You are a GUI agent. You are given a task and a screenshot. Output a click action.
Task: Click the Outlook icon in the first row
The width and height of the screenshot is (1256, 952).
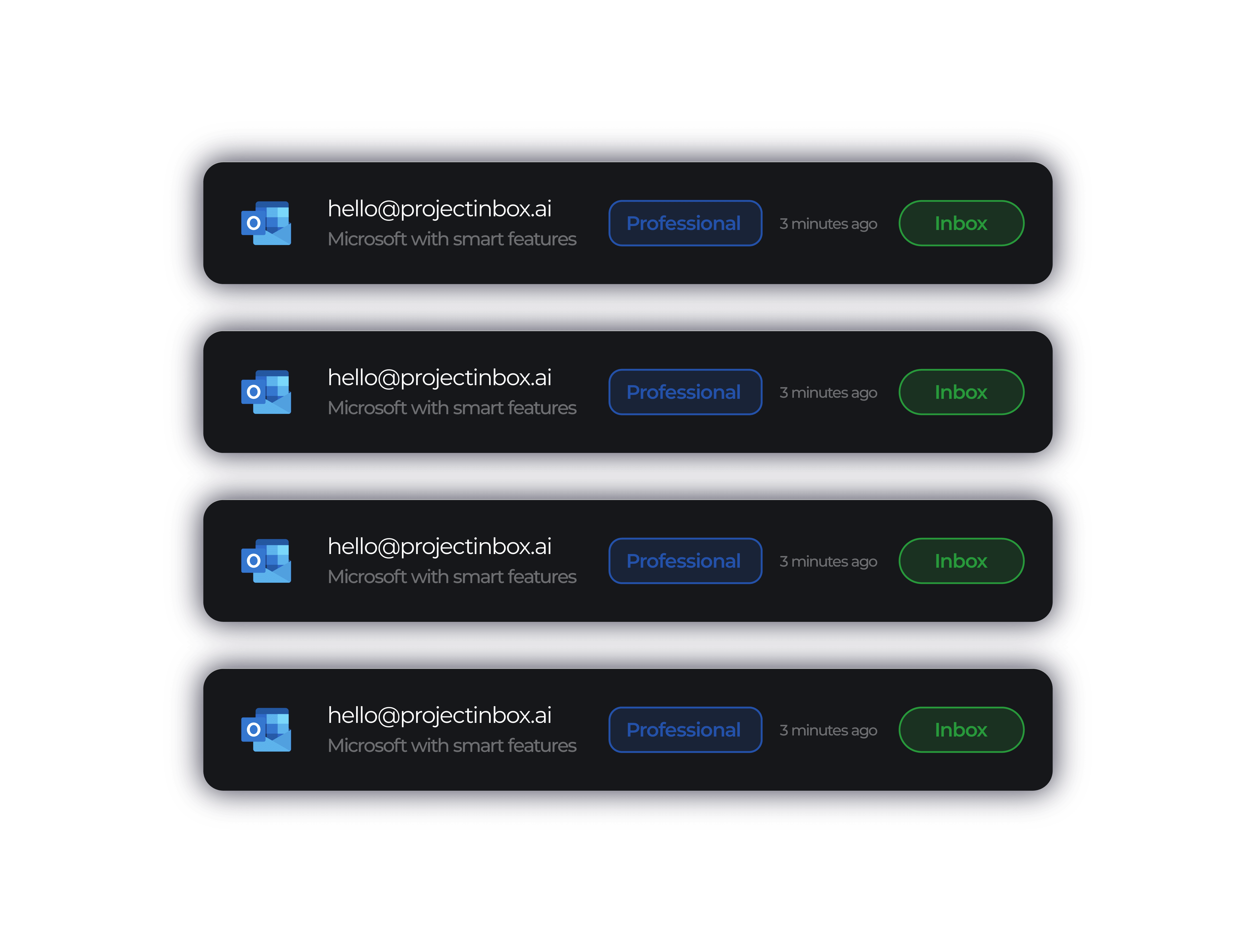266,223
